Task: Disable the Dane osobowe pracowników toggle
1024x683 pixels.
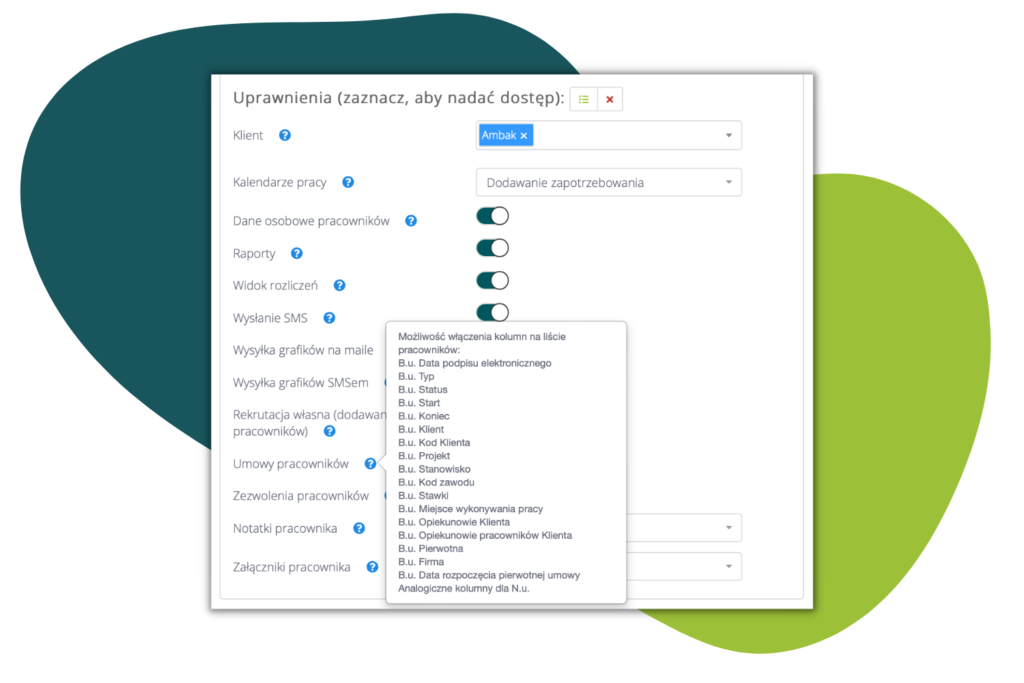Action: (x=492, y=216)
